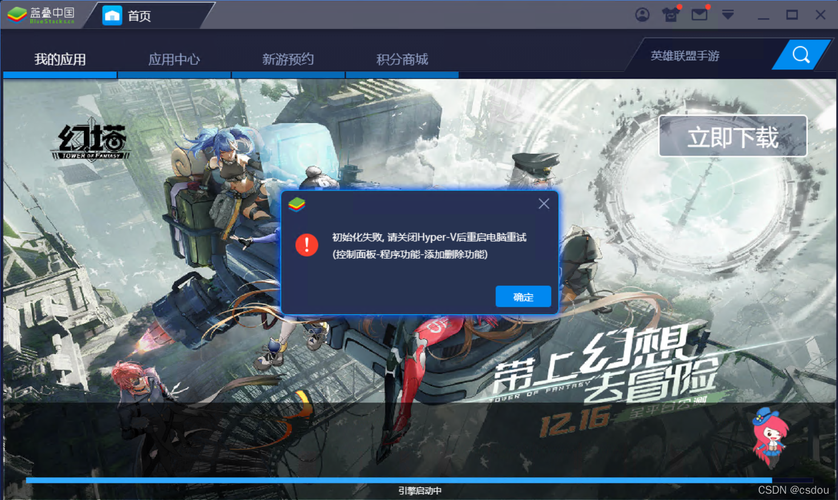Click the 幻塔 Tower of Fantasy logo
838x500 pixels.
point(91,141)
